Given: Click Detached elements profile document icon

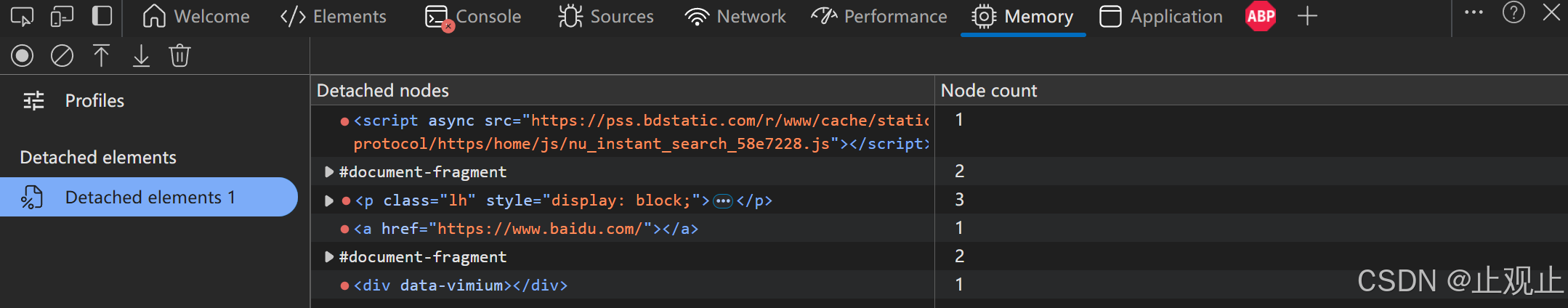Looking at the screenshot, I should [31, 197].
